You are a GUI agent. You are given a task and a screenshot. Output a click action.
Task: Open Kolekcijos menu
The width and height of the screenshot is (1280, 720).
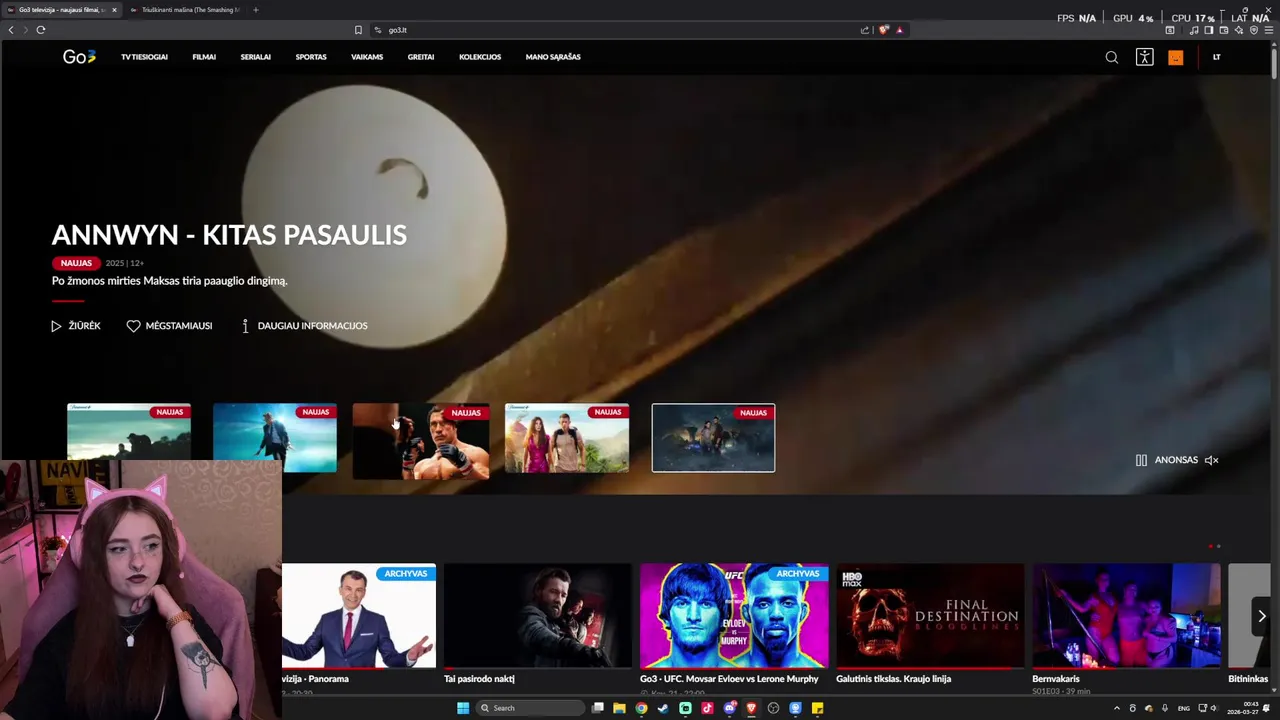click(x=480, y=57)
